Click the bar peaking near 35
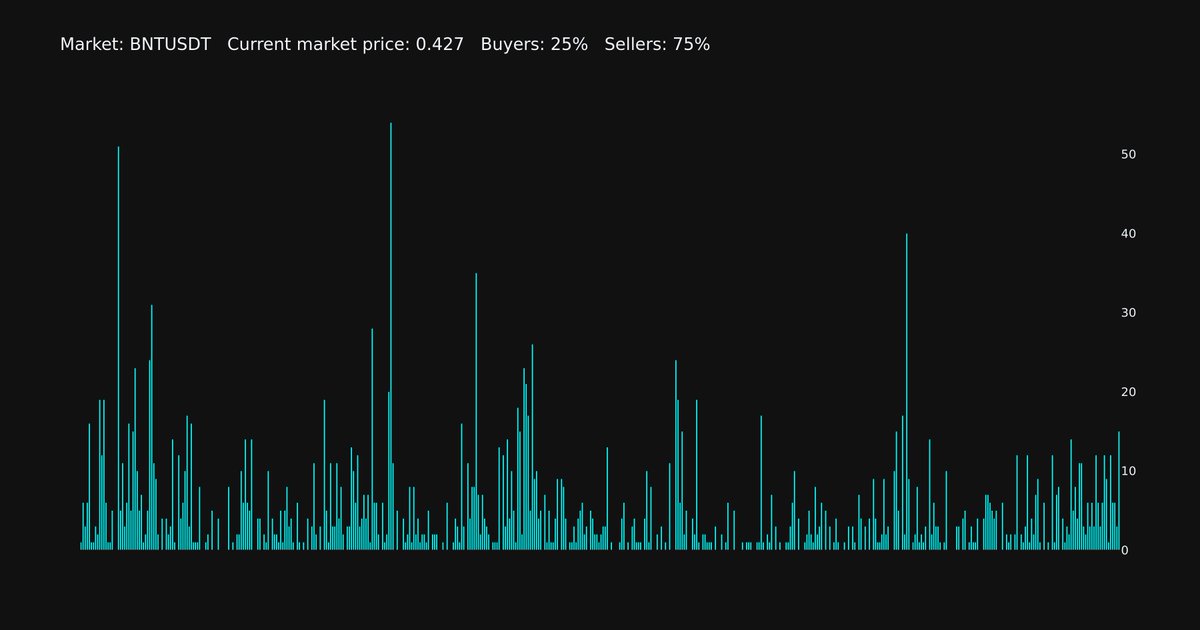The image size is (1200, 630). click(x=476, y=411)
